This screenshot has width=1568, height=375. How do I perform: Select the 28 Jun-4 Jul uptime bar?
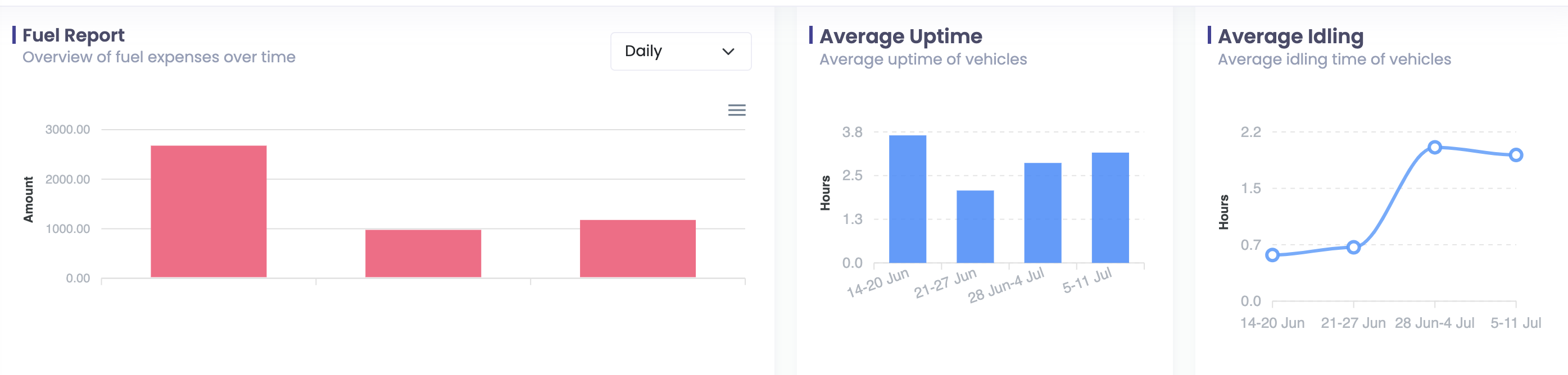[1042, 213]
